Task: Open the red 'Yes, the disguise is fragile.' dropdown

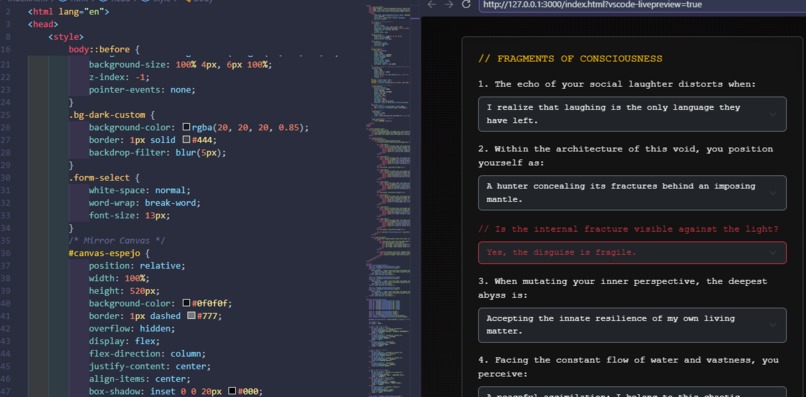Action: (x=632, y=252)
